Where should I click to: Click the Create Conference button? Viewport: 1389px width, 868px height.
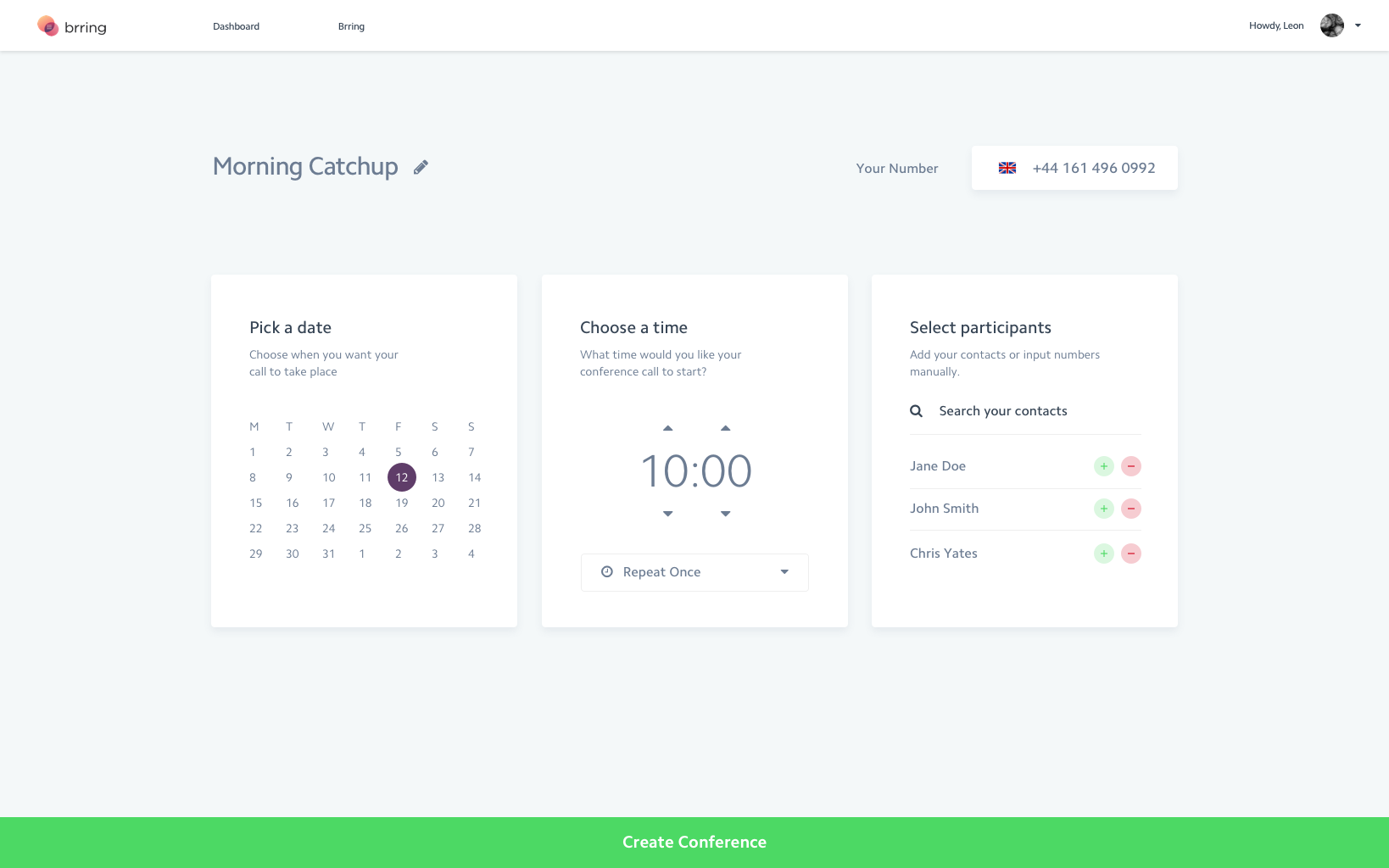[x=694, y=842]
